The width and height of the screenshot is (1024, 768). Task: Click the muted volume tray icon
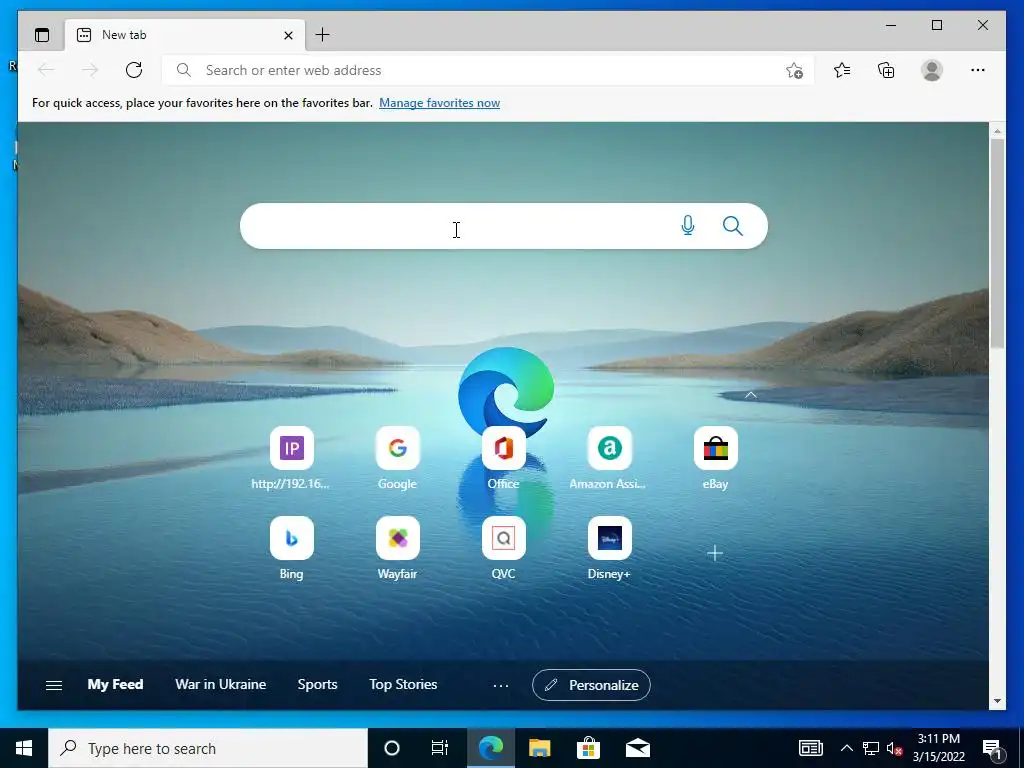click(894, 748)
